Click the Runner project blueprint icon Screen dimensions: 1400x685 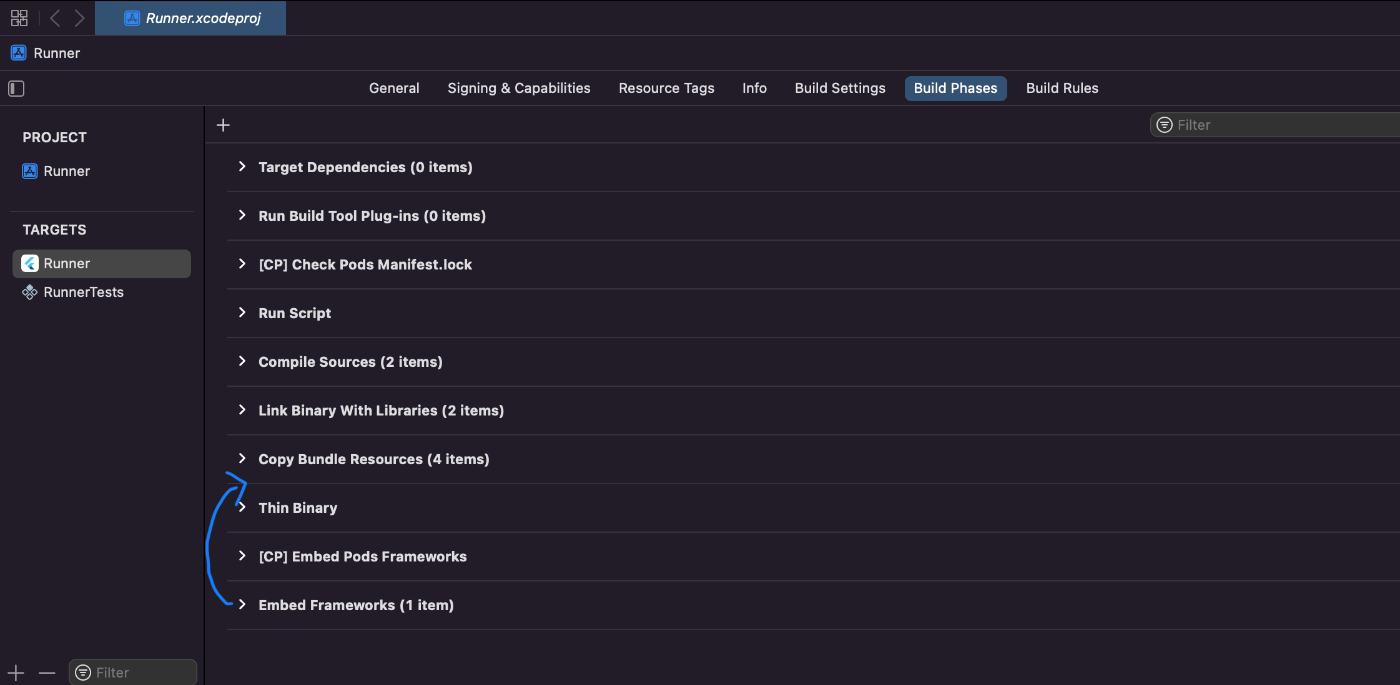(30, 171)
